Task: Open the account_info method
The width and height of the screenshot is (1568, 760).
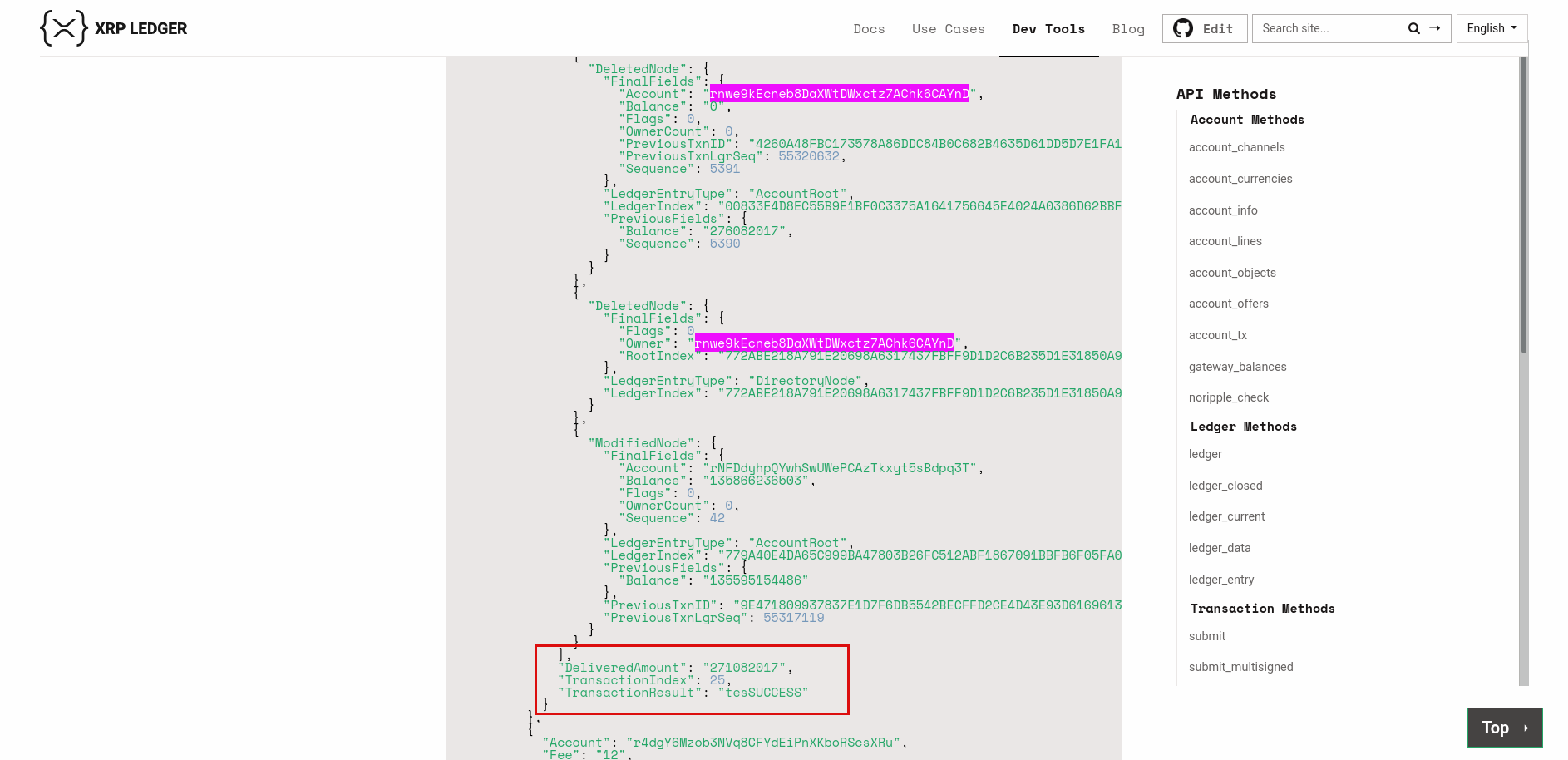Action: point(1223,210)
